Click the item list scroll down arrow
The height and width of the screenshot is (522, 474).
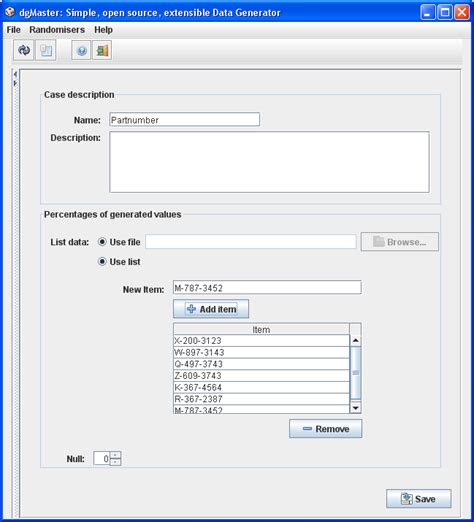coord(355,408)
